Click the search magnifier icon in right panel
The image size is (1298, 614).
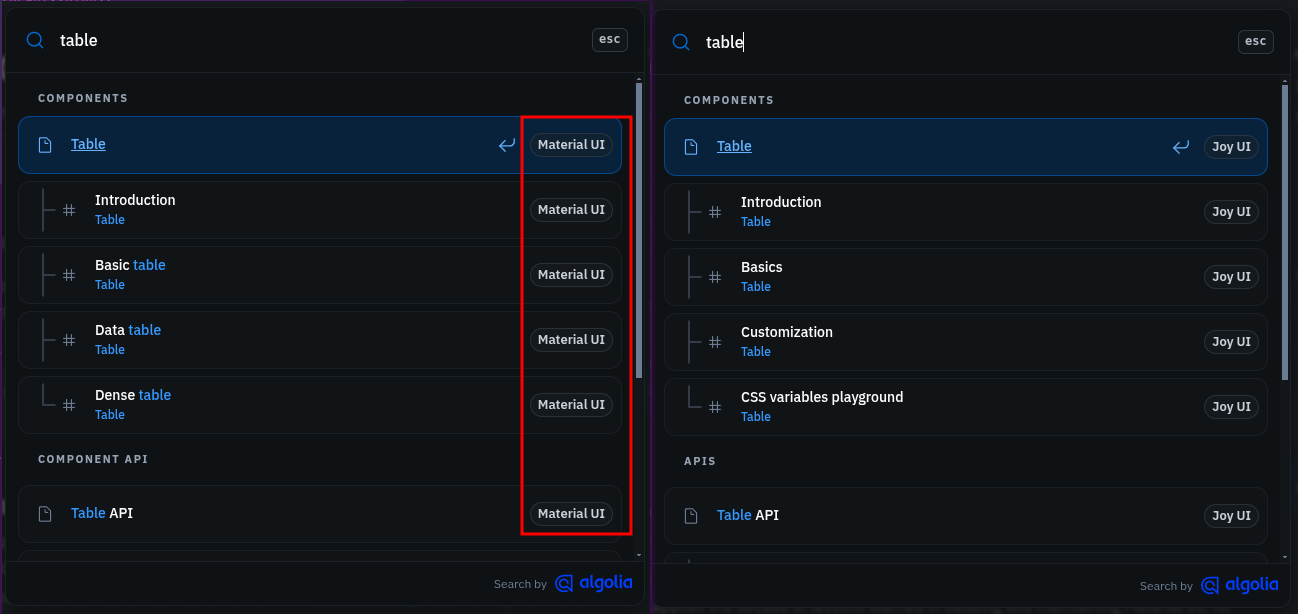[681, 42]
